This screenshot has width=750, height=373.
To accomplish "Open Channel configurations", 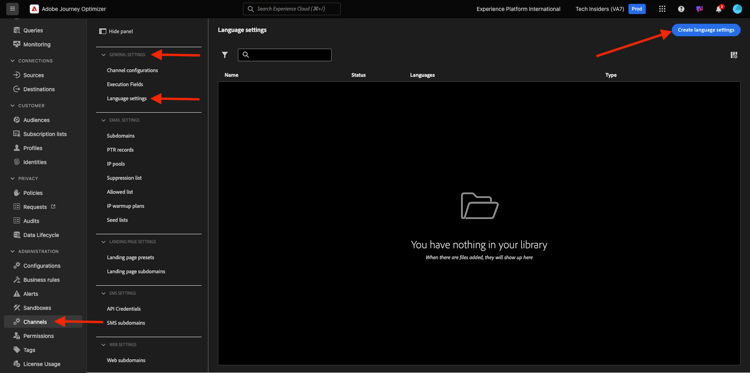I will [x=132, y=70].
